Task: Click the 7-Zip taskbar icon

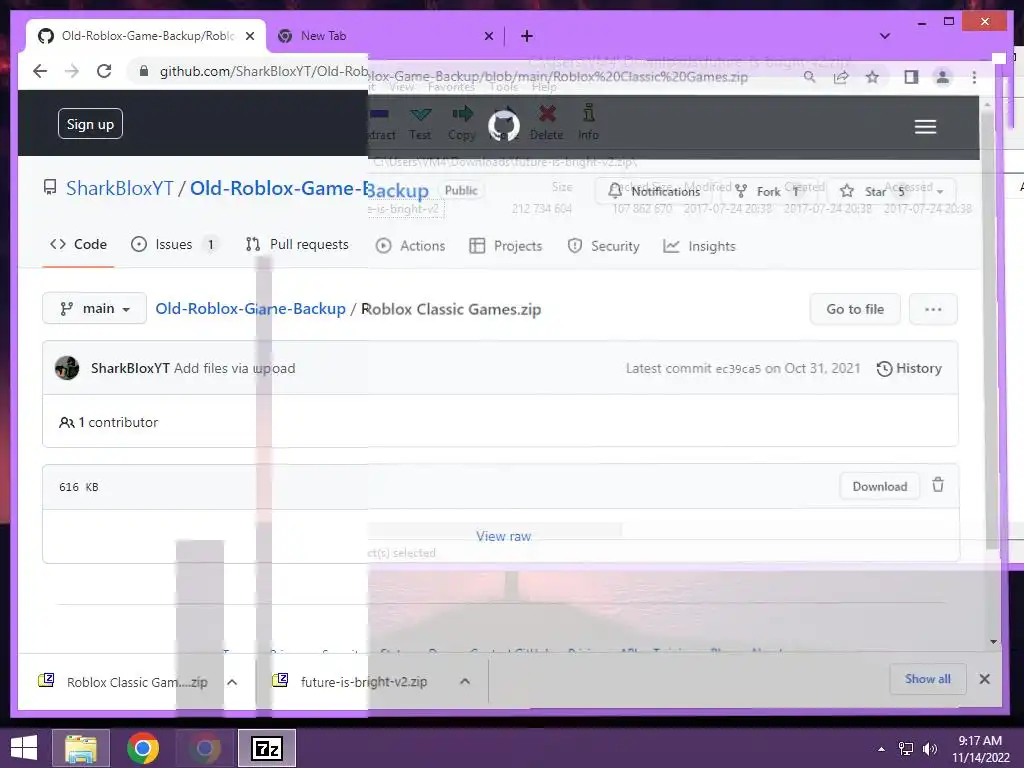Action: (x=266, y=748)
